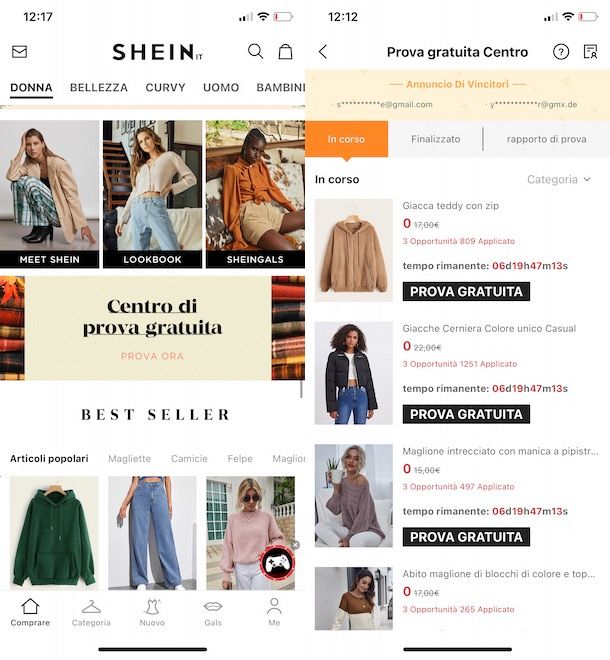Open the help question mark icon
Viewport: 610px width, 660px height.
pos(561,52)
